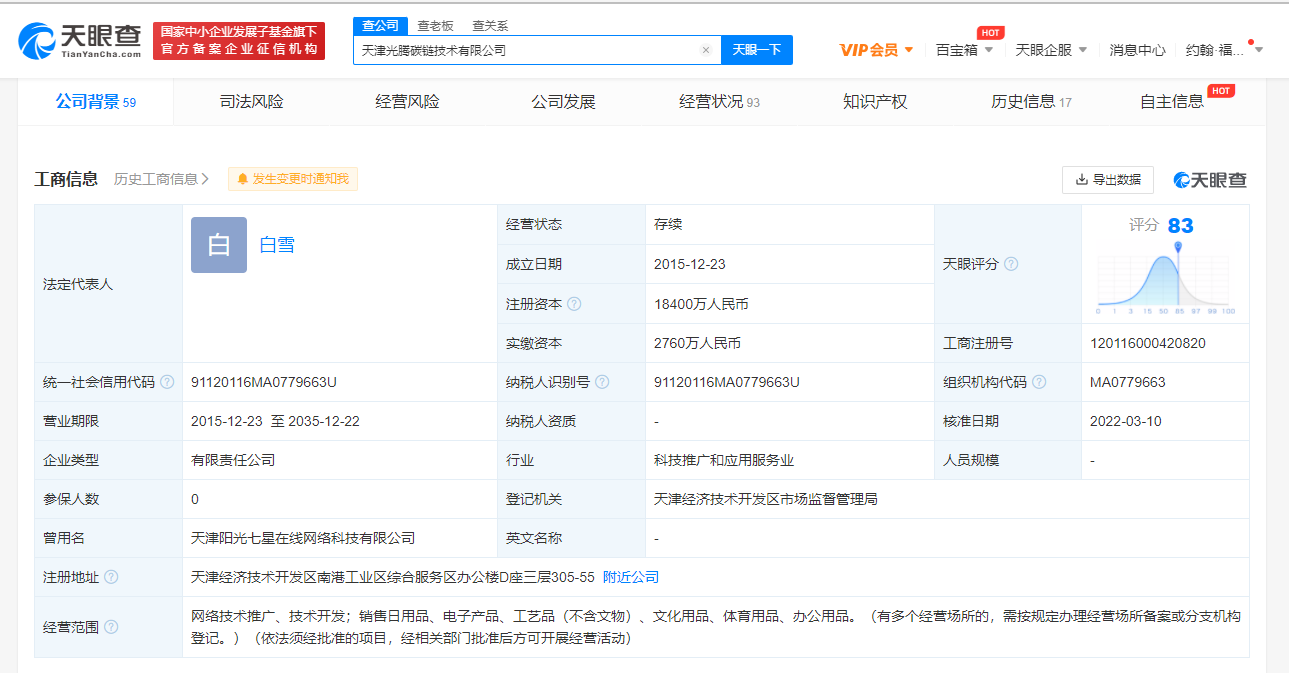The width and height of the screenshot is (1289, 673).
Task: Open the user account dropdown 约翰·福...
Action: point(1224,50)
